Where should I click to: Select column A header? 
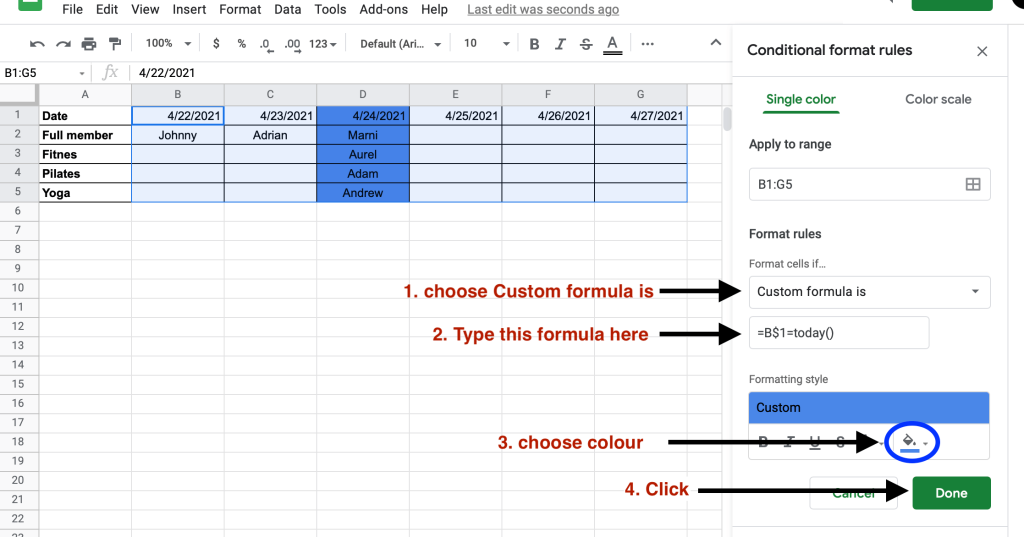pyautogui.click(x=85, y=95)
